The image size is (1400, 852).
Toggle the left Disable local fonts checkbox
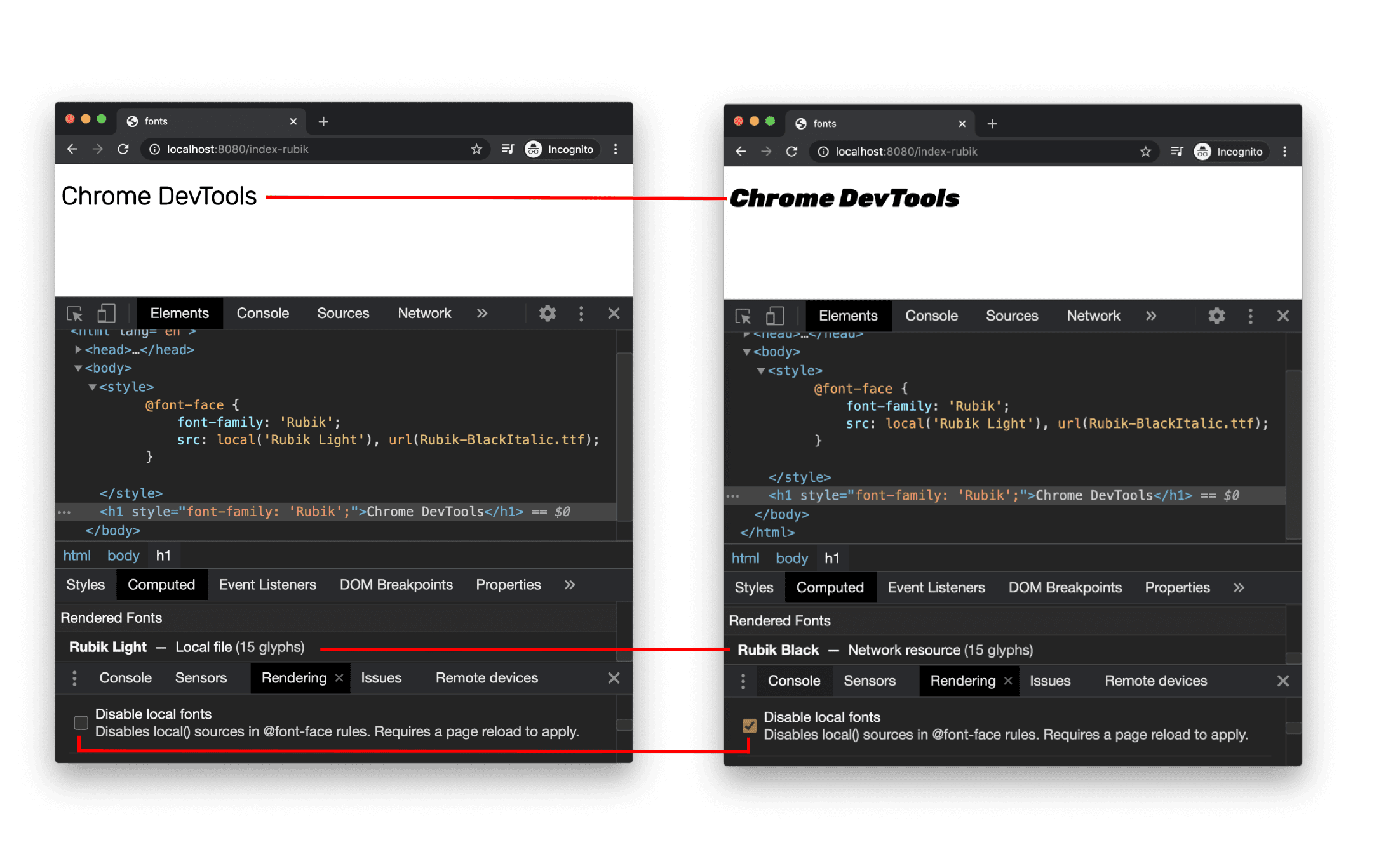pyautogui.click(x=80, y=717)
